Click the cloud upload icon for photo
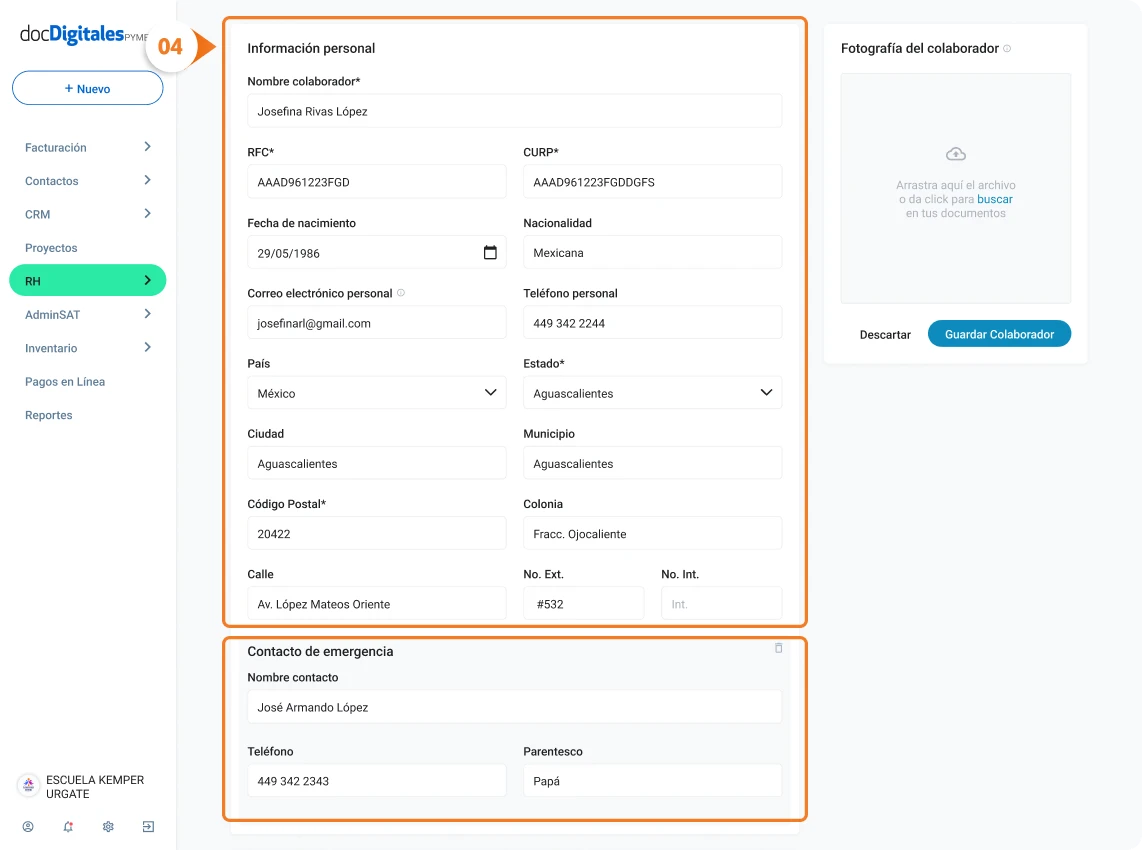 pos(956,154)
